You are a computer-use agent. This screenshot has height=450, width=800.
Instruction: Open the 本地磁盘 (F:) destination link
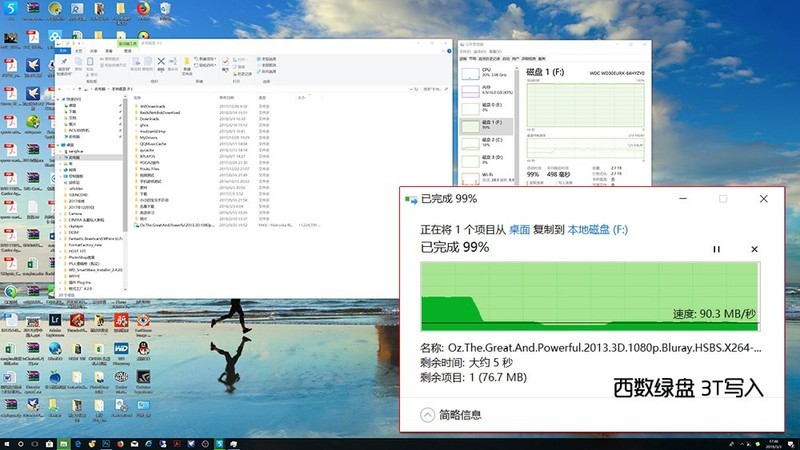(597, 230)
